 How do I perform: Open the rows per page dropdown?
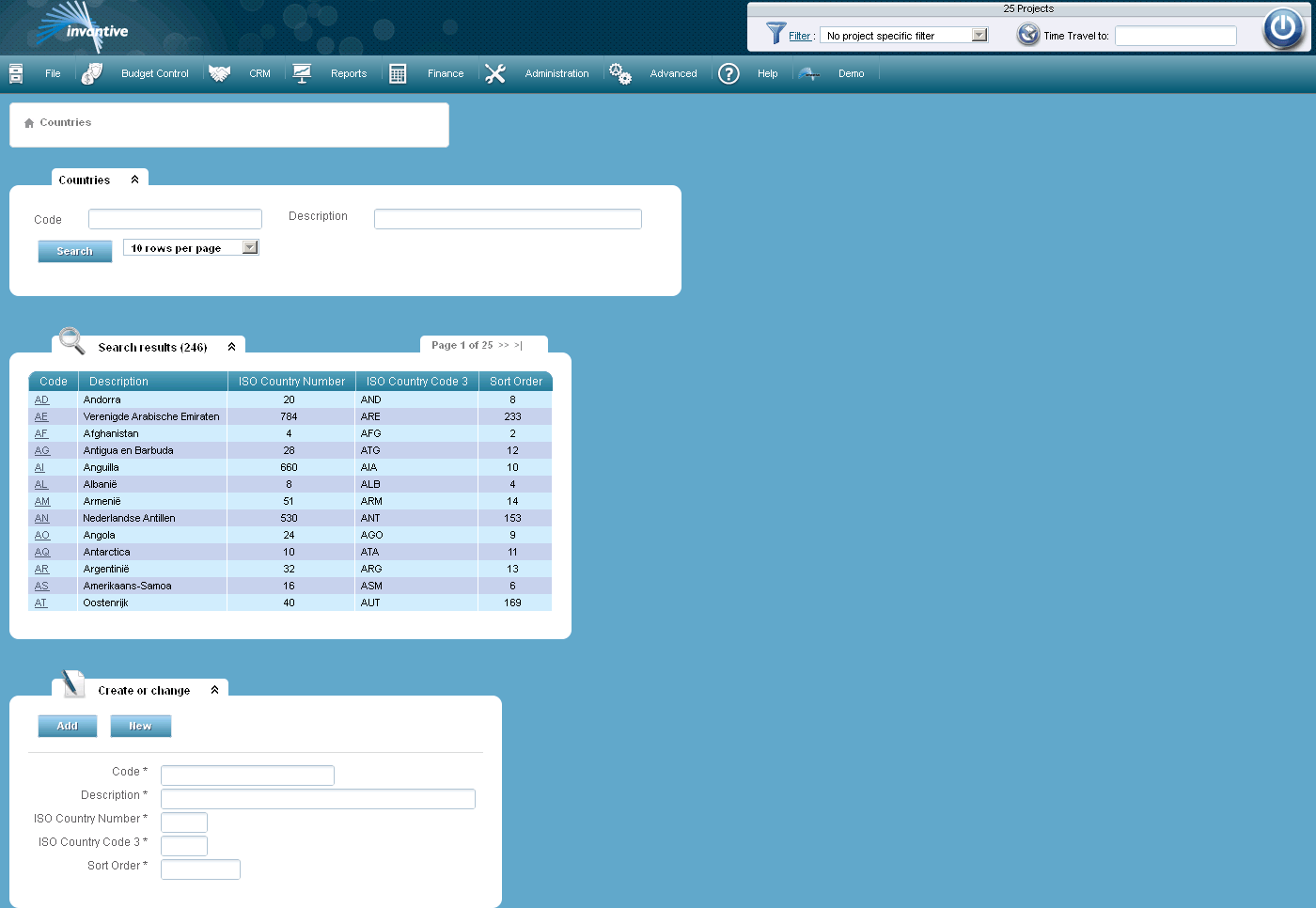[x=249, y=246]
